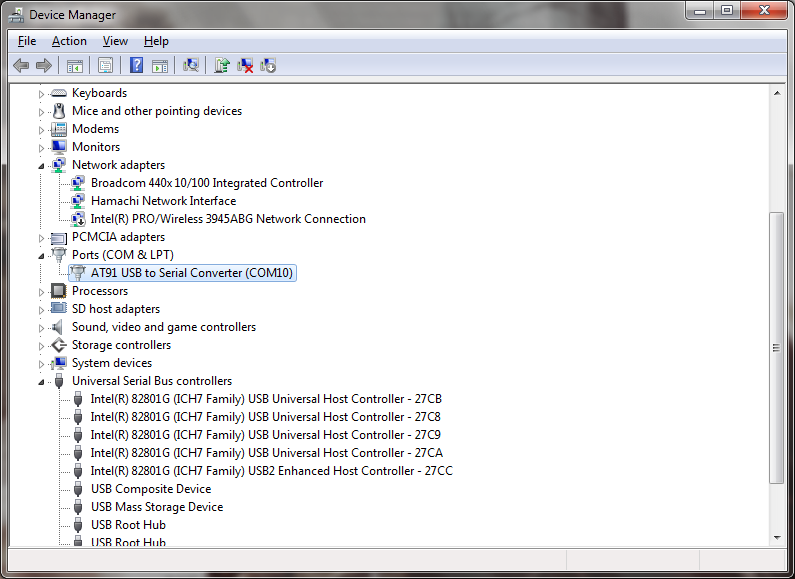Click the Forward arrow toolbar button
The width and height of the screenshot is (795, 579).
(x=44, y=65)
